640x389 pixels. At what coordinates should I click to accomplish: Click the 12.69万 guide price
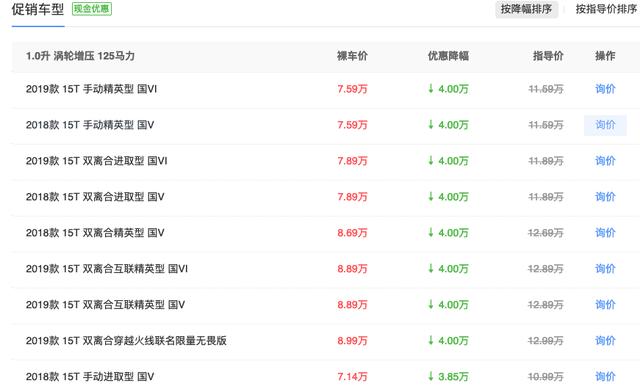(546, 233)
